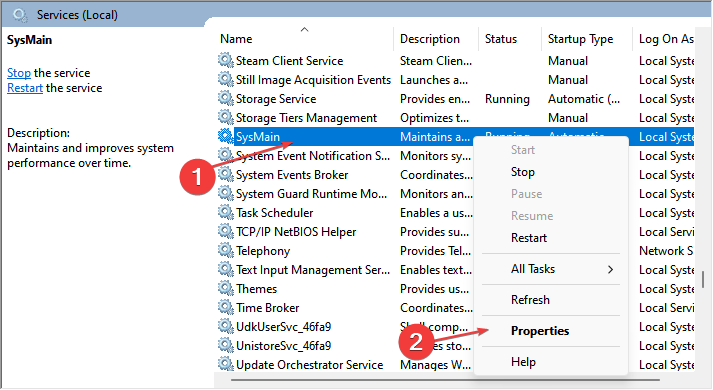Click the Themes service gear icon
Screen dimensions: 713x390
[226, 288]
